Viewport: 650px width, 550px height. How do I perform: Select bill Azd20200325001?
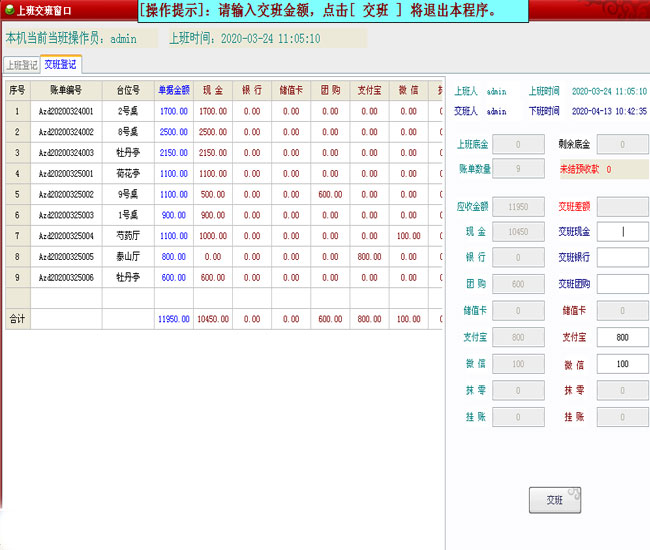(x=66, y=174)
